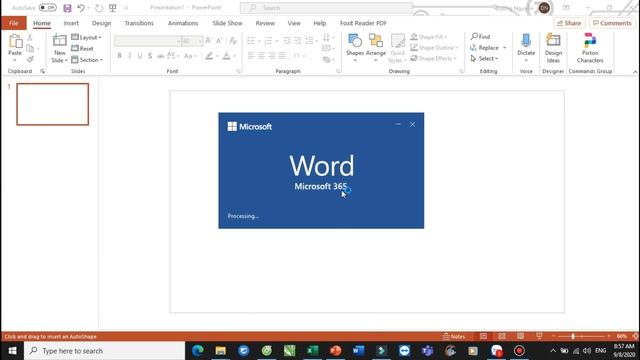The height and width of the screenshot is (360, 640).
Task: Switch to Reading view icon
Action: (x=520, y=336)
